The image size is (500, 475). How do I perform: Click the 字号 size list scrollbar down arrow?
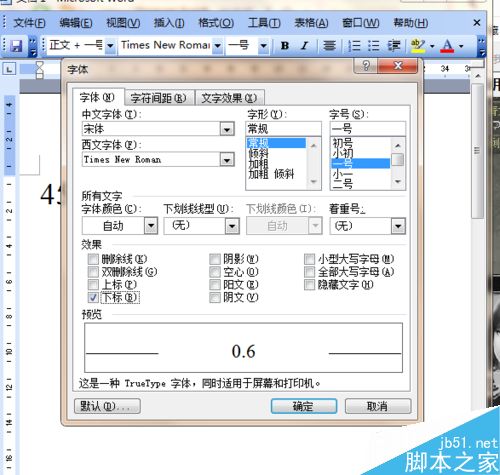tap(398, 182)
